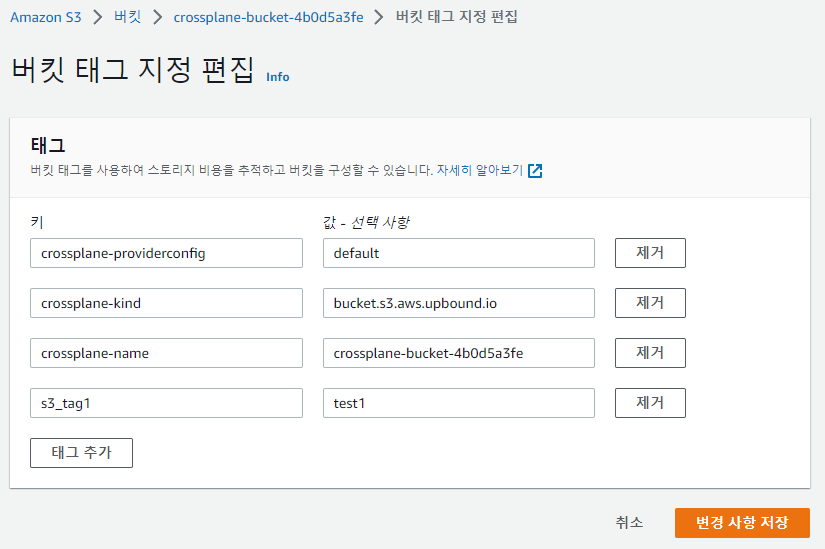Remove the s3_tag1 tag with 제거

[650, 403]
